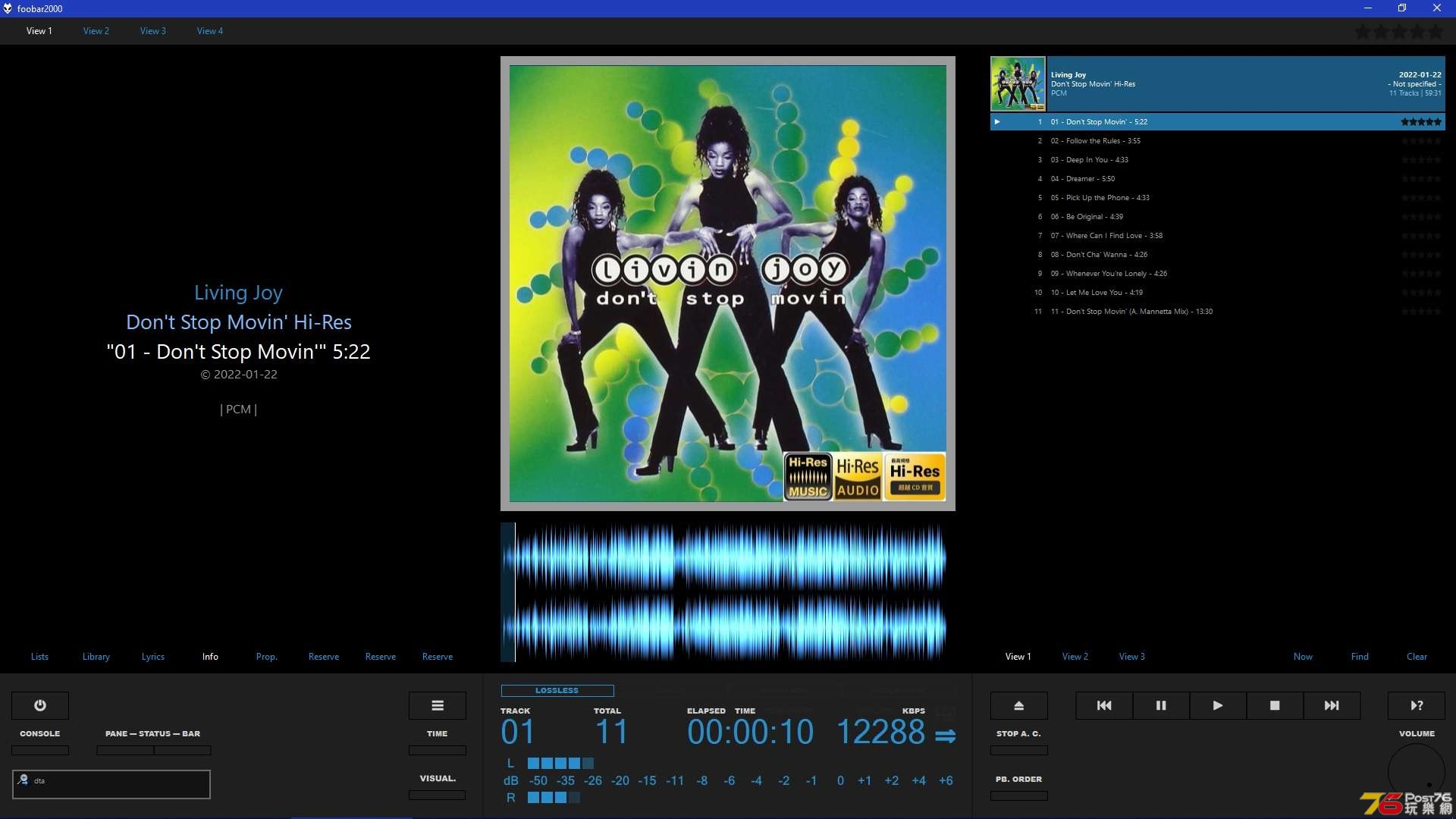Click the double-arrow icon beside 12288 kbps
The height and width of the screenshot is (819, 1456).
945,736
